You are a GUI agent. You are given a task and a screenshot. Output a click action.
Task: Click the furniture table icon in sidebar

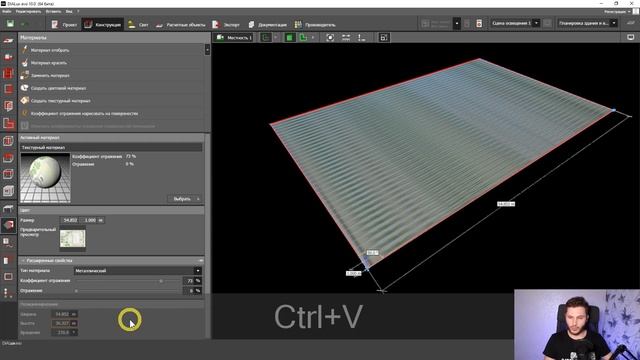click(8, 209)
